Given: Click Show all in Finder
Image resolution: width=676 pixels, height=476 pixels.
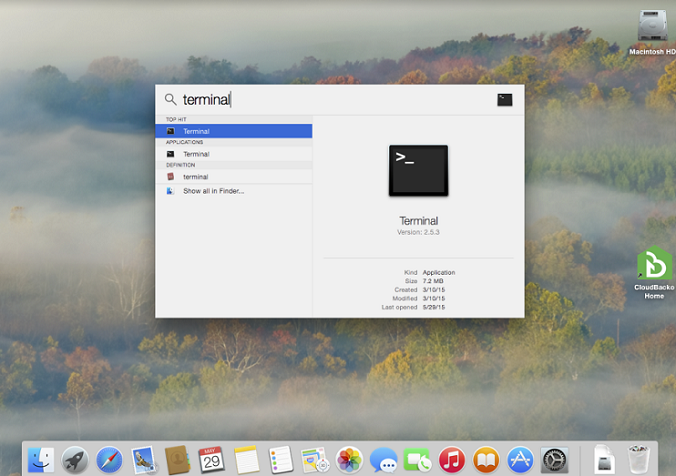Looking at the screenshot, I should pyautogui.click(x=213, y=190).
